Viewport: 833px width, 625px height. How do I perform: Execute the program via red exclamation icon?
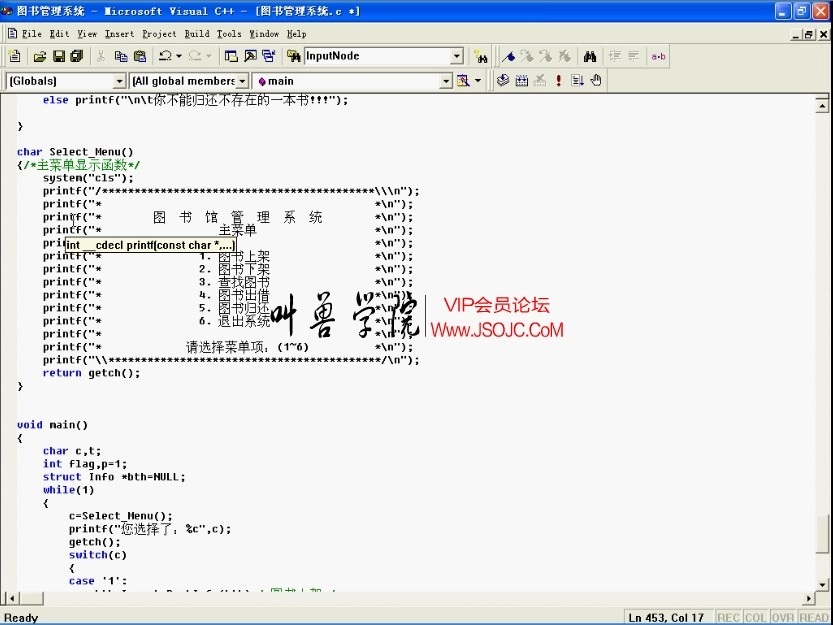click(558, 80)
